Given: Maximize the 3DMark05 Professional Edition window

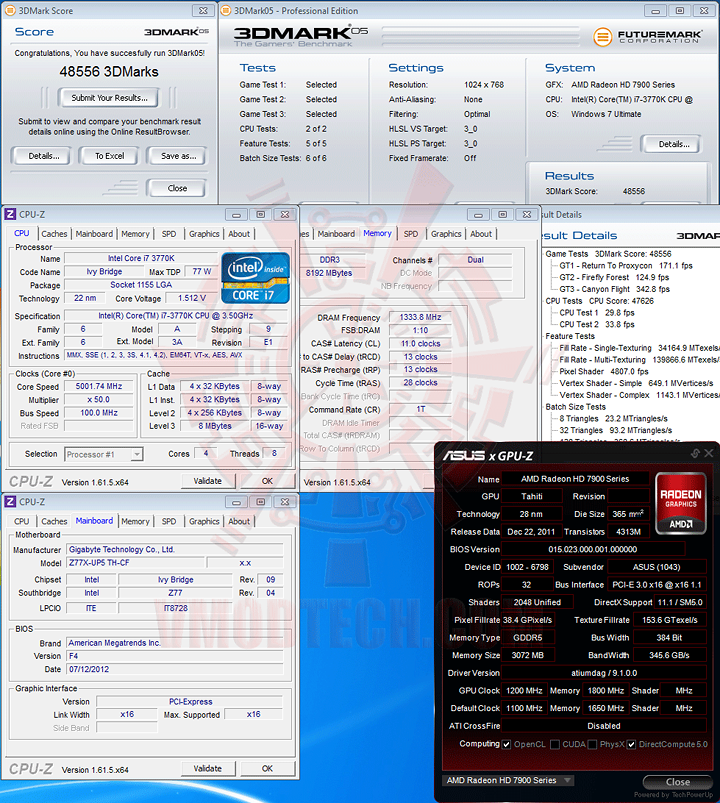Looking at the screenshot, I should click(680, 10).
